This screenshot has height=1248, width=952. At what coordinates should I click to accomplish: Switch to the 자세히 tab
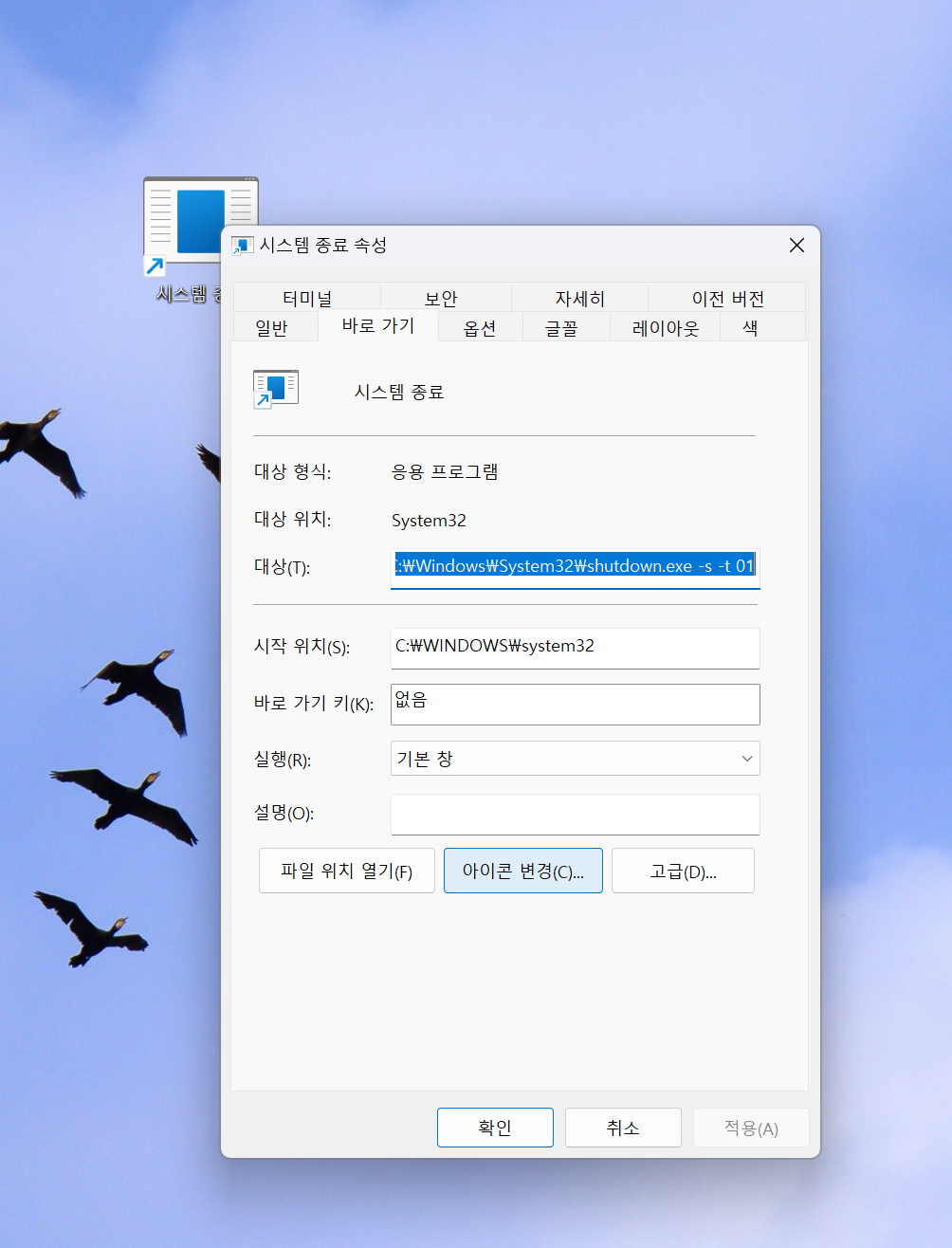[x=579, y=298]
